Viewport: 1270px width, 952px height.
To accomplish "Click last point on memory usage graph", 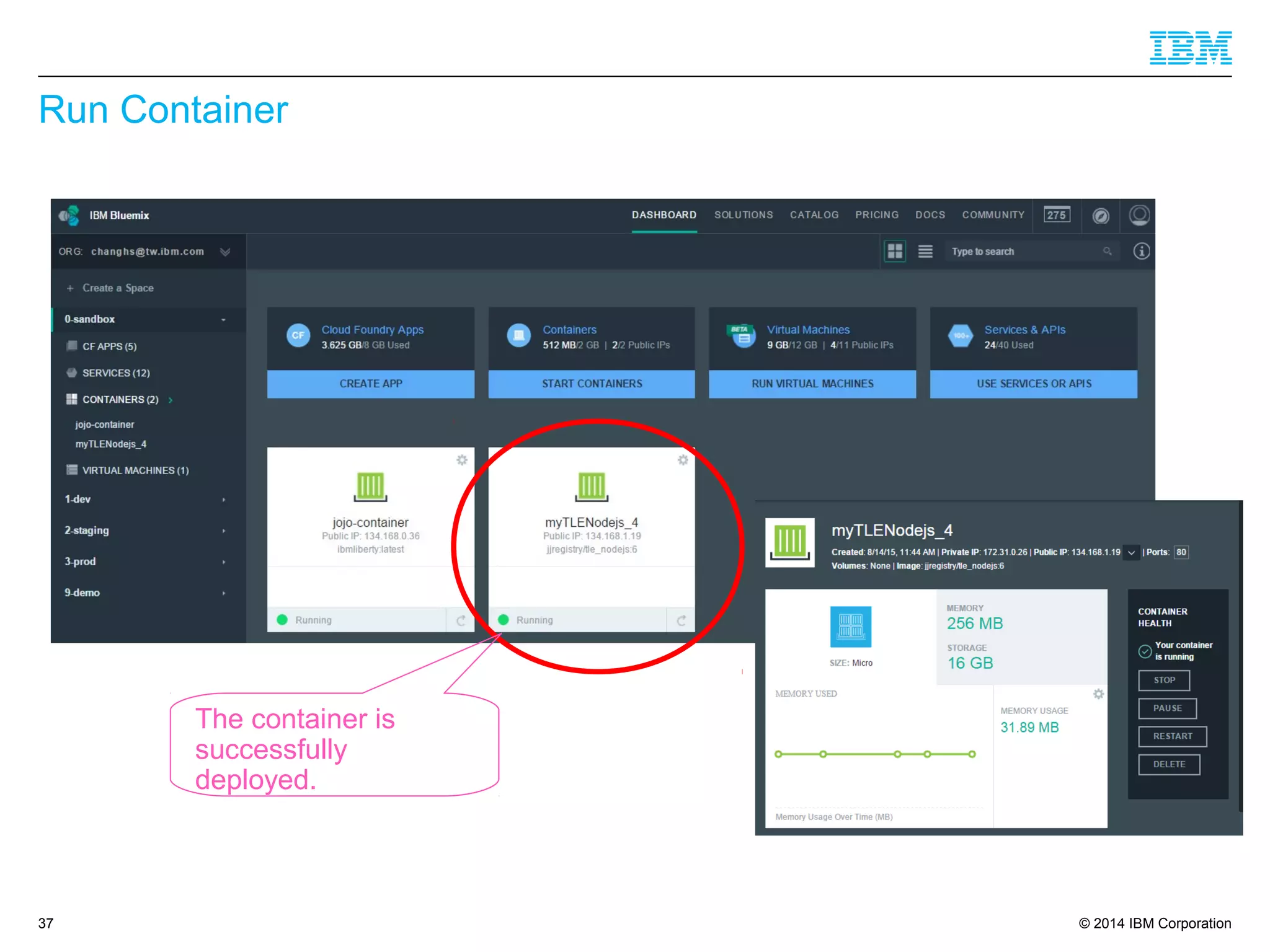I will [x=972, y=754].
